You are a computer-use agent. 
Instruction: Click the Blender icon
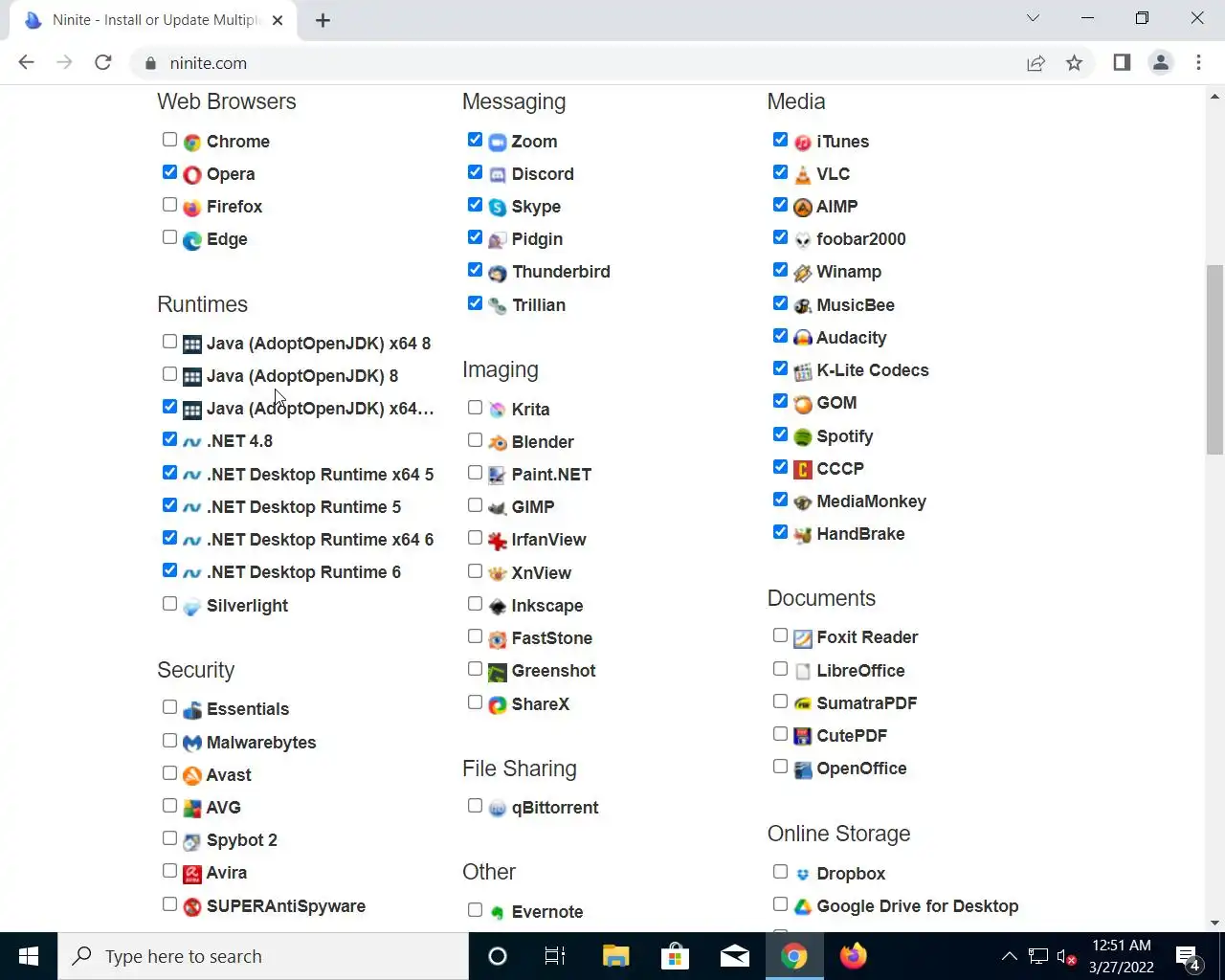498,442
